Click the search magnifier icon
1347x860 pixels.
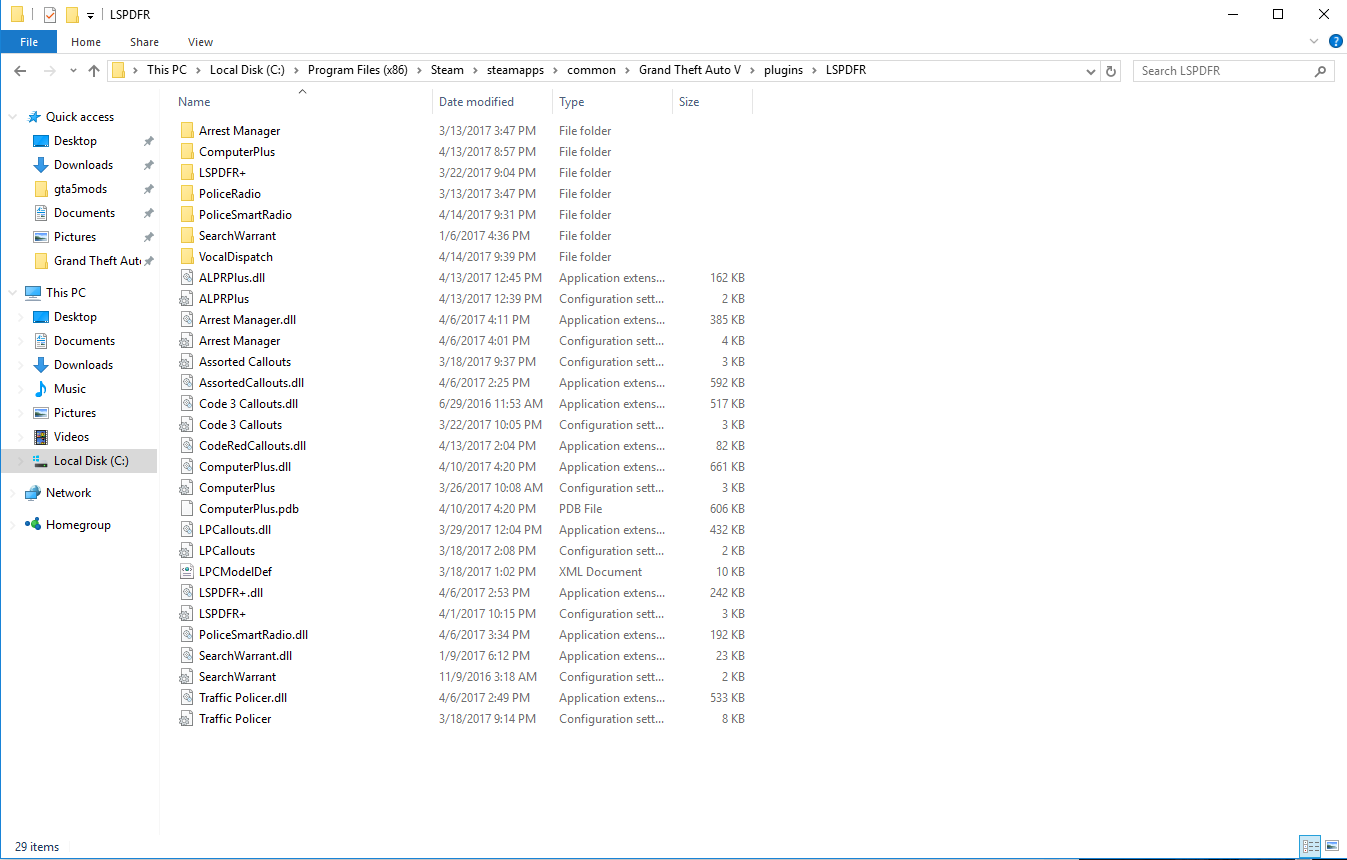pyautogui.click(x=1321, y=71)
